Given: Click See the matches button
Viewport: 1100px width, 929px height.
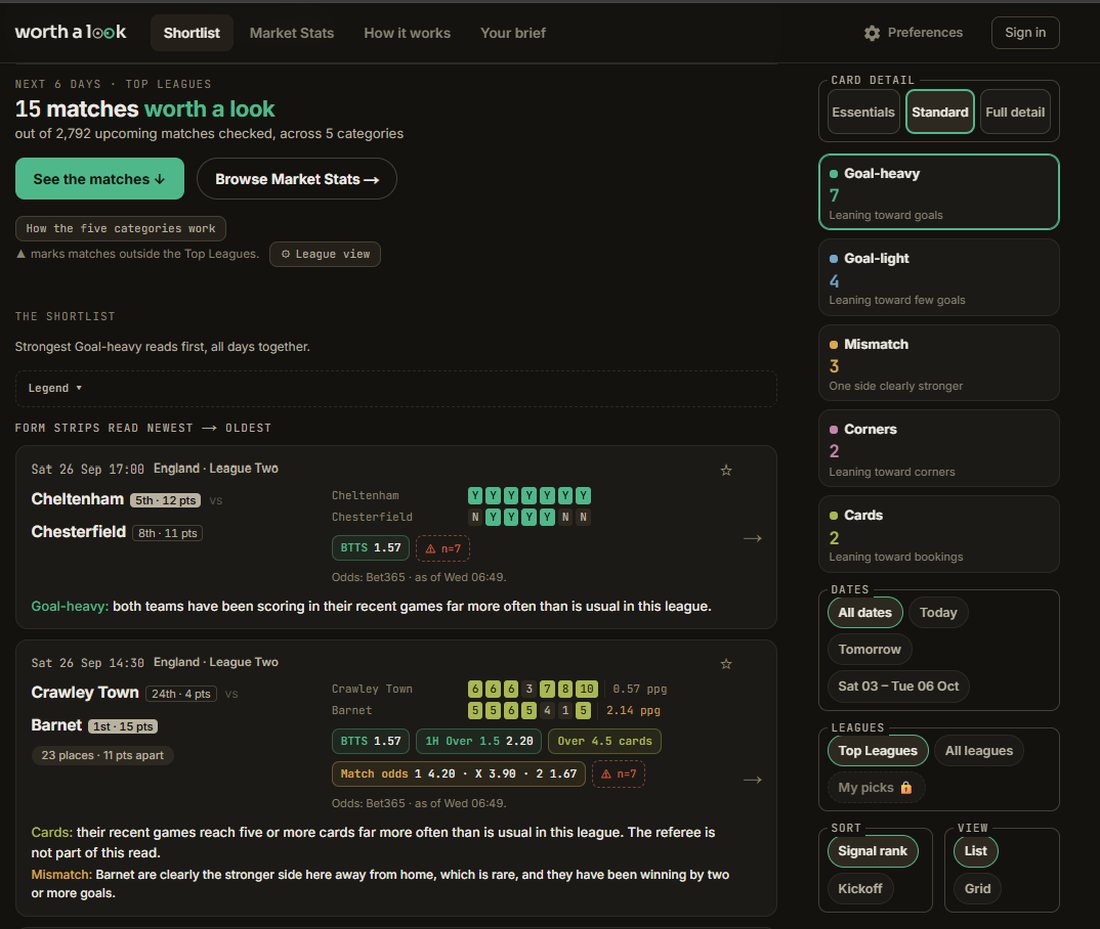Looking at the screenshot, I should 100,179.
